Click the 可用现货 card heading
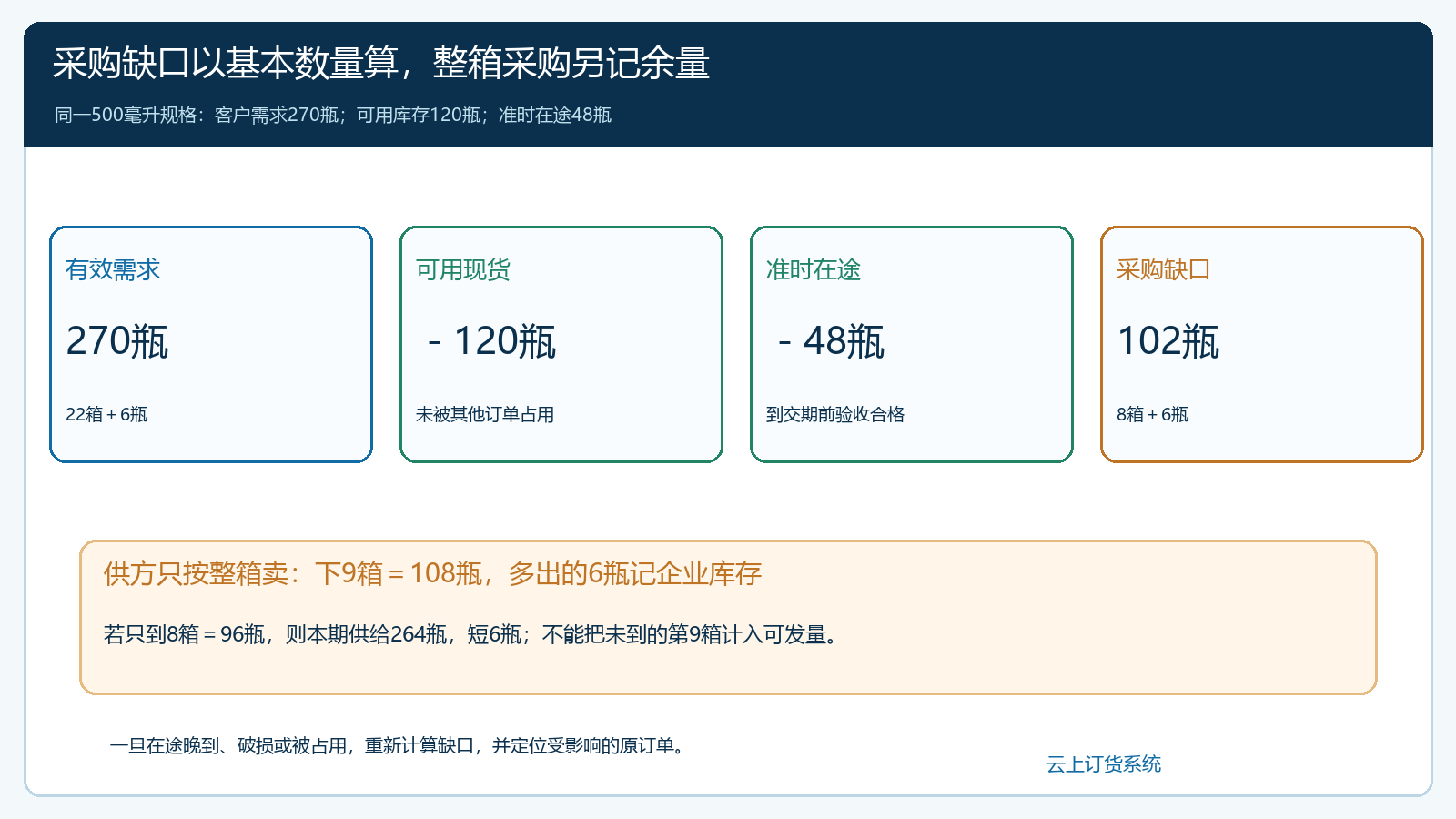The width and height of the screenshot is (1456, 819). [x=463, y=269]
